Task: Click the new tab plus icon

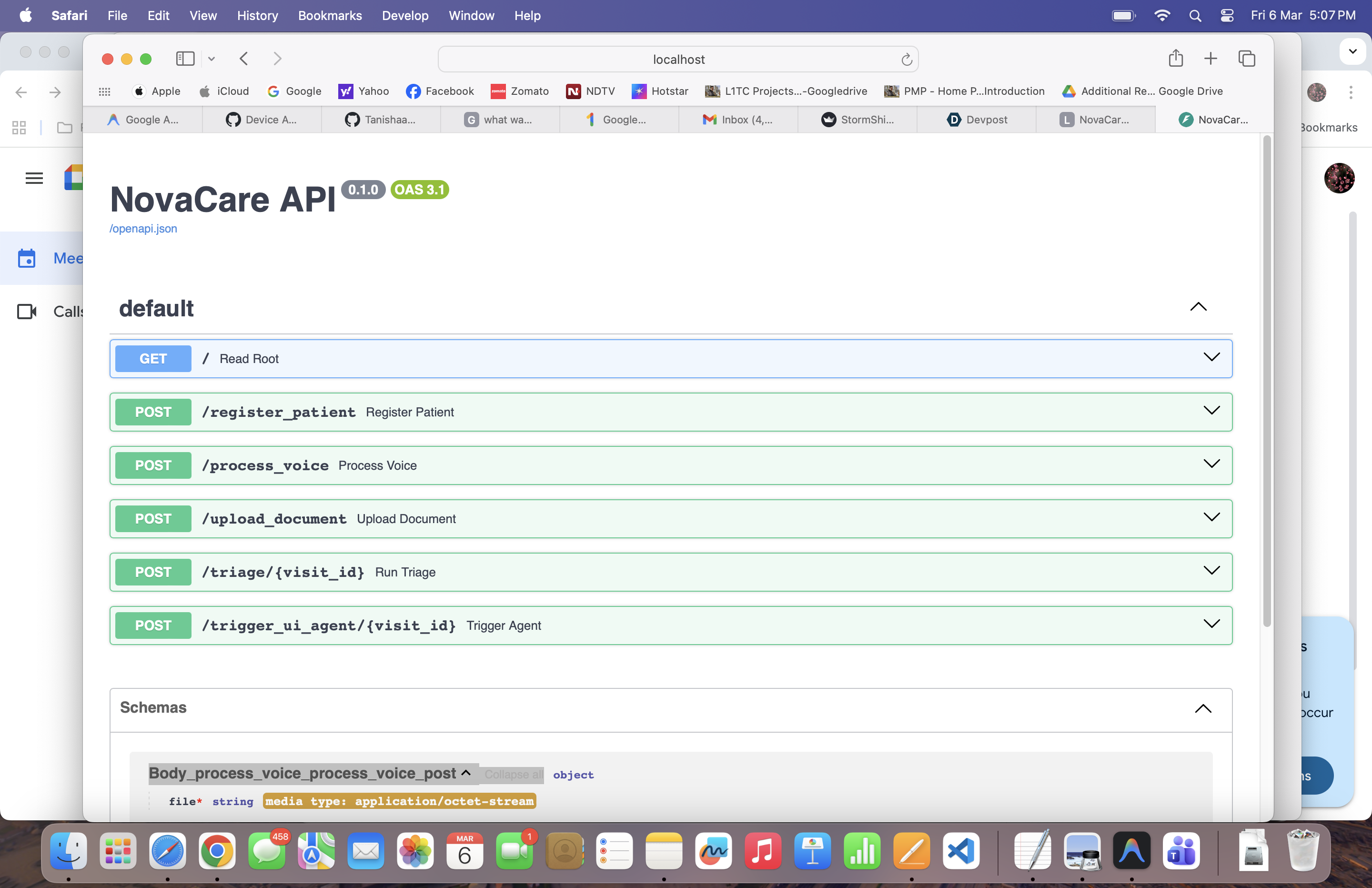Action: 1211,59
